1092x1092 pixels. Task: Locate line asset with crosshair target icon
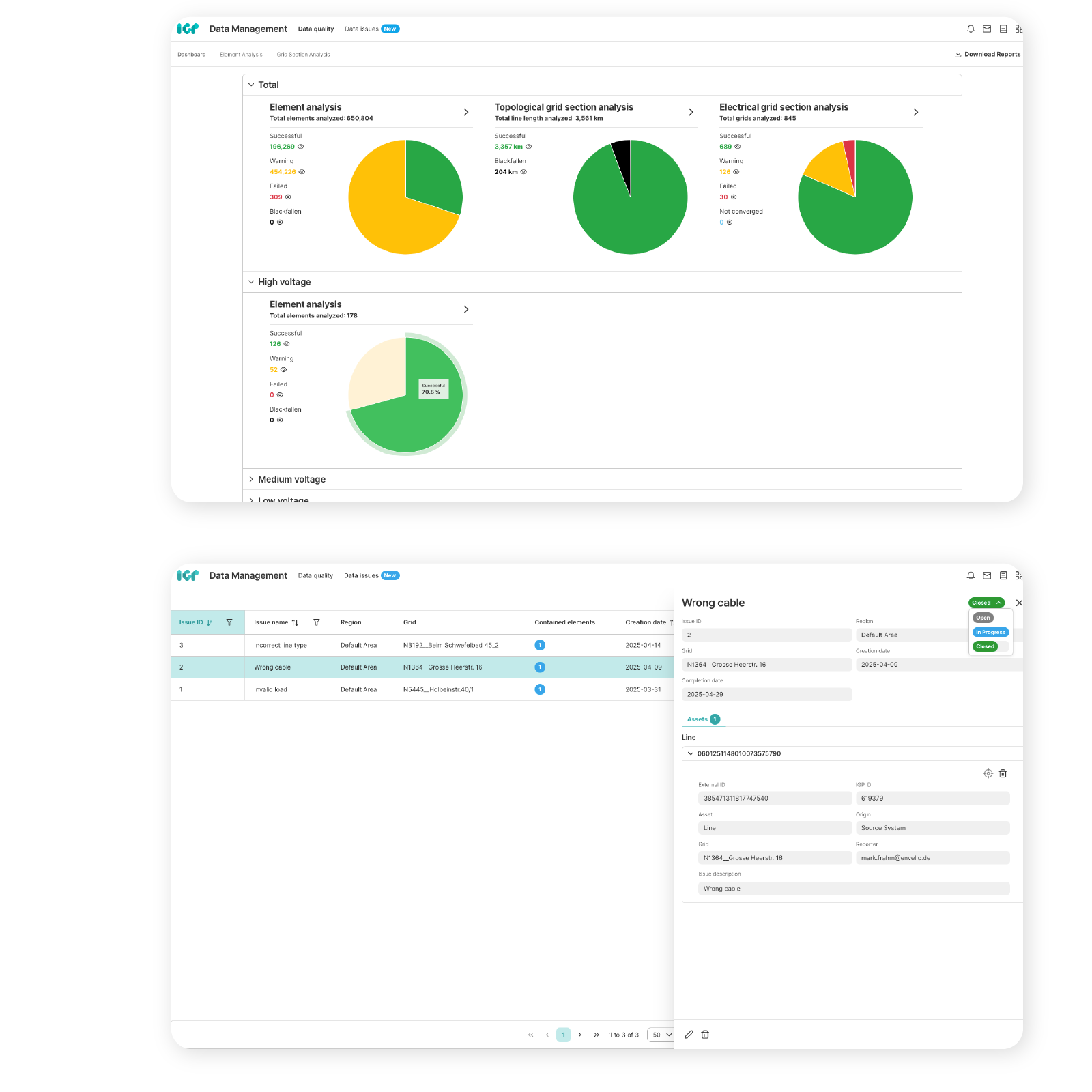pyautogui.click(x=988, y=773)
